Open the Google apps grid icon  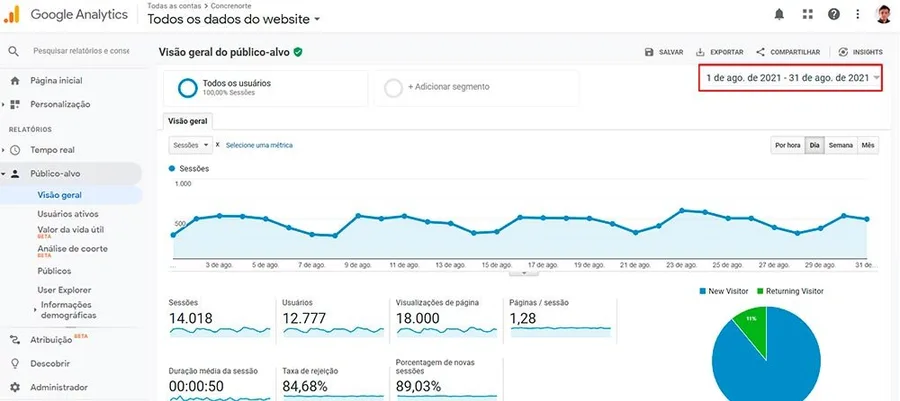[x=807, y=14]
